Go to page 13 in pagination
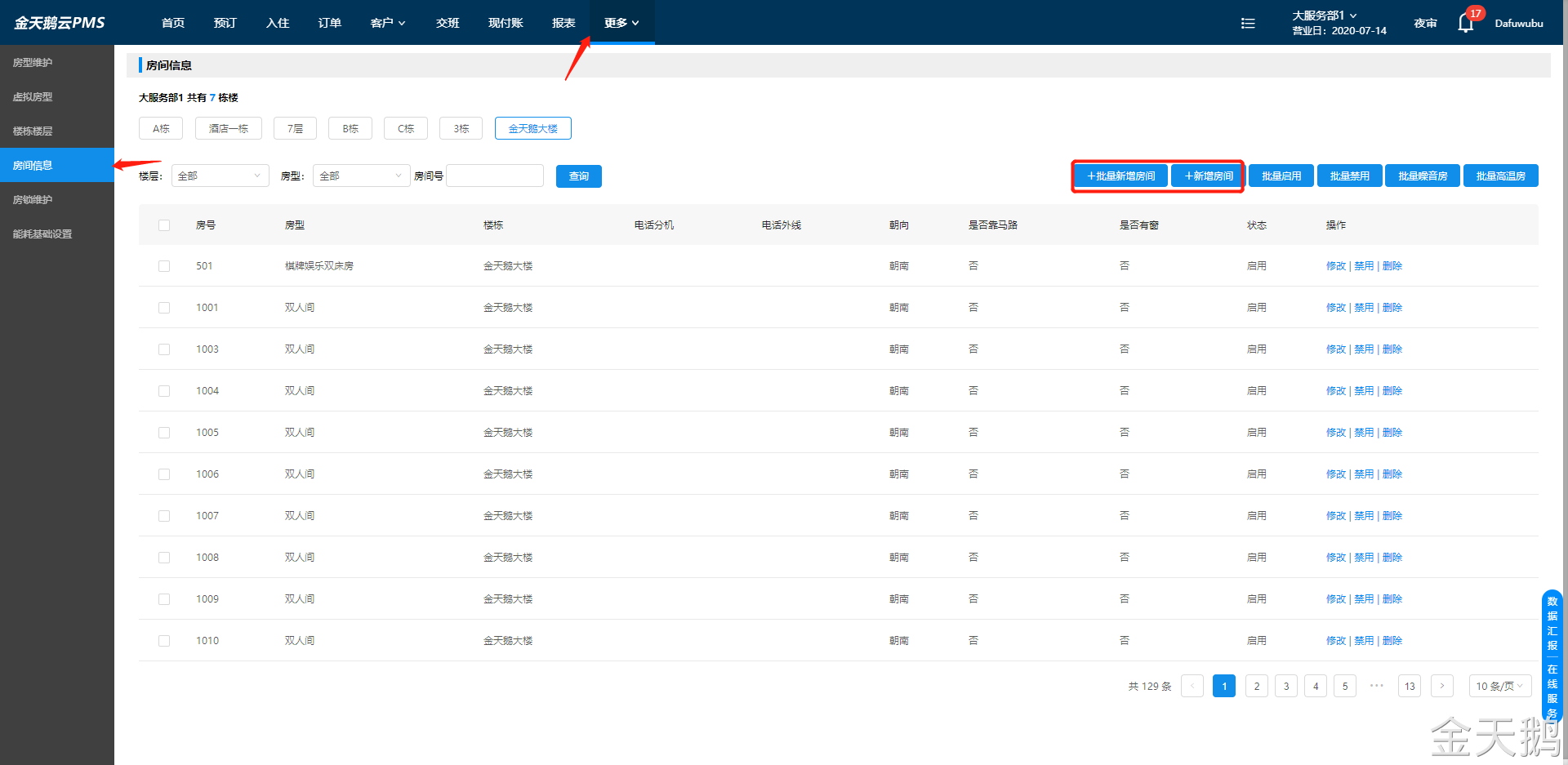This screenshot has width=1568, height=765. [x=1410, y=686]
